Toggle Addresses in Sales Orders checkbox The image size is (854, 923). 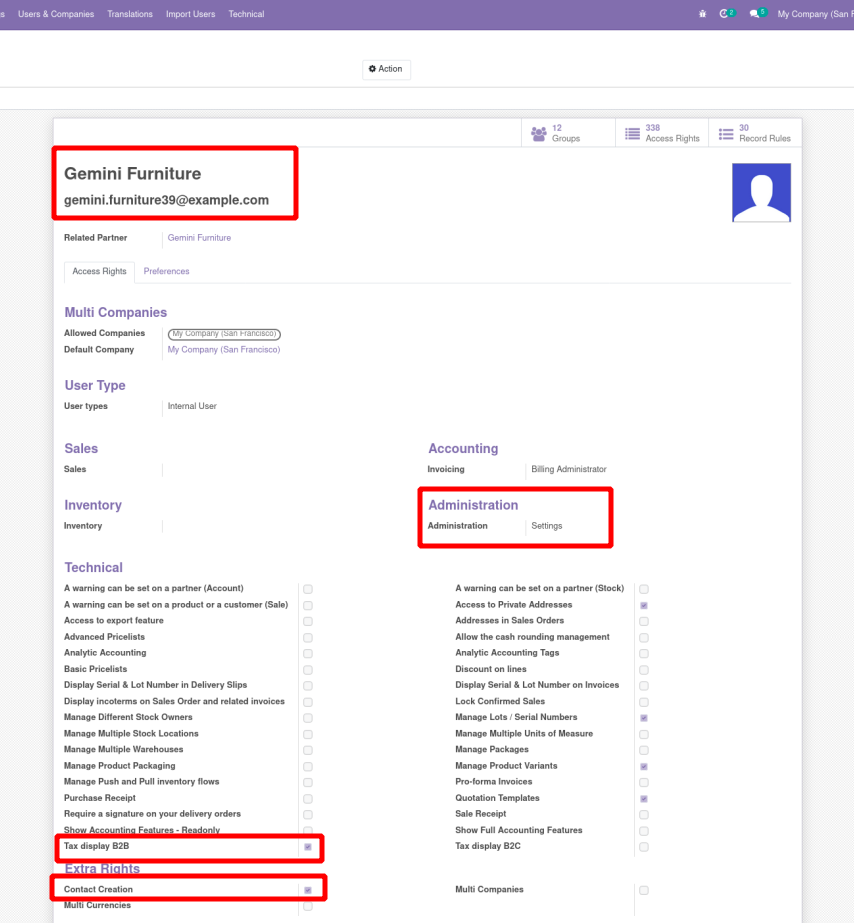[644, 621]
